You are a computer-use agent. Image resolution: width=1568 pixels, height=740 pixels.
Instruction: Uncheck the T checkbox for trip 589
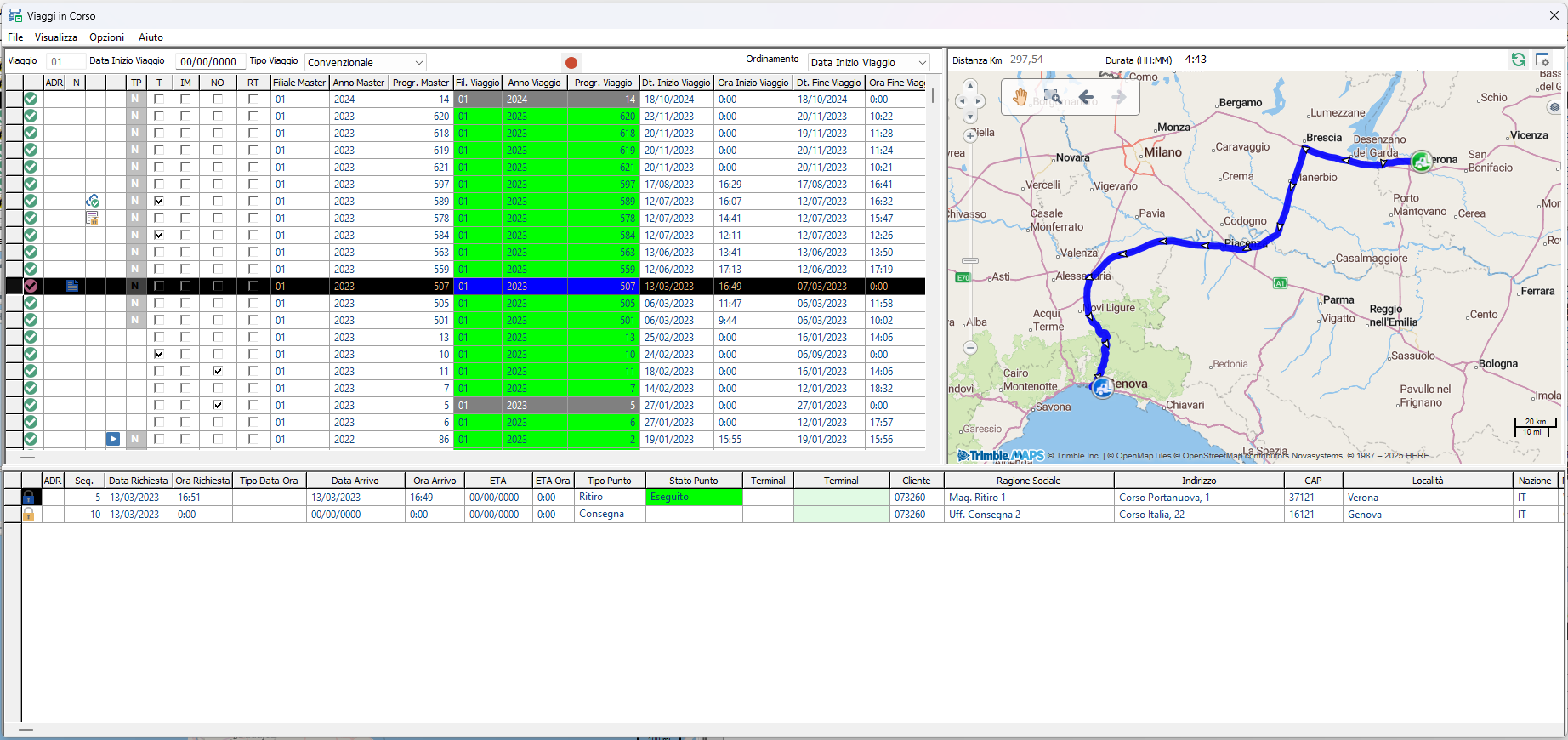coord(159,201)
